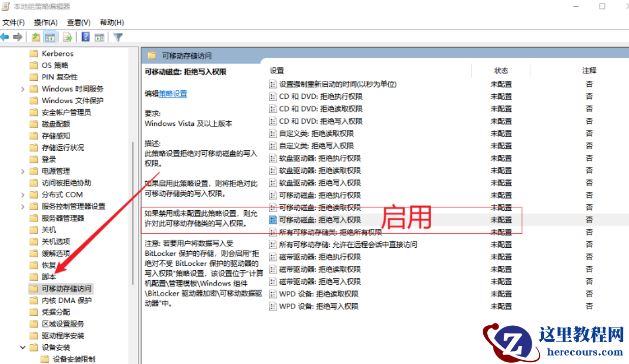Toggle the show/hide console tree toolbar icon

50,37
